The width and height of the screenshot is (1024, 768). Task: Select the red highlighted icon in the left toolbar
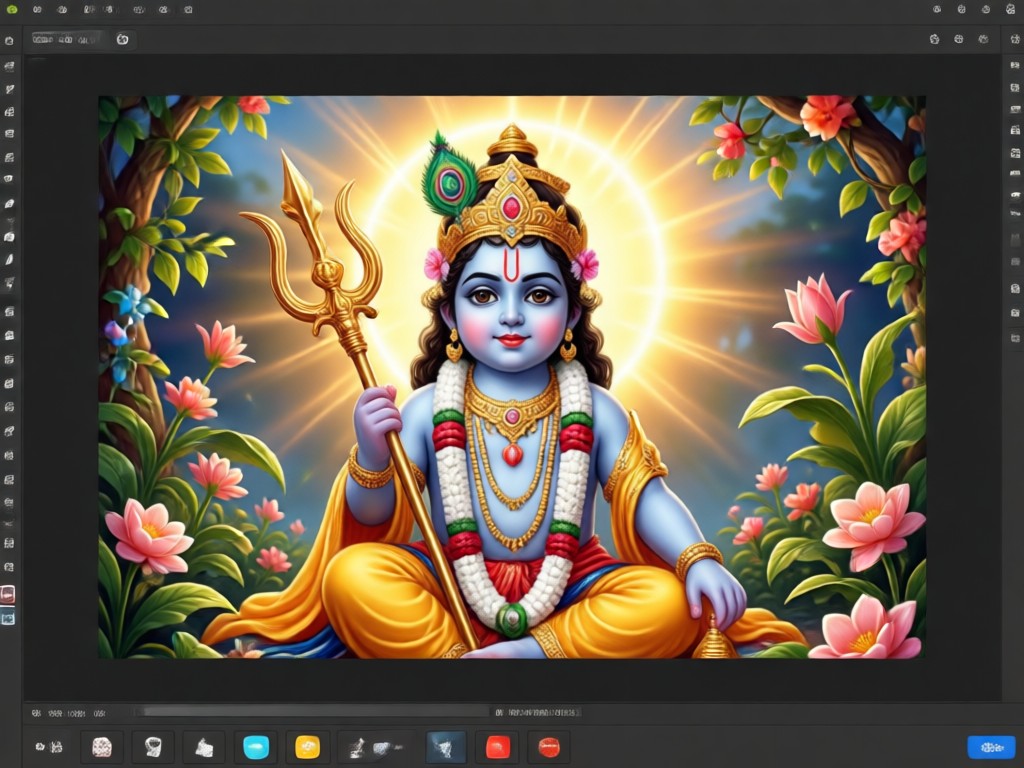tap(8, 594)
